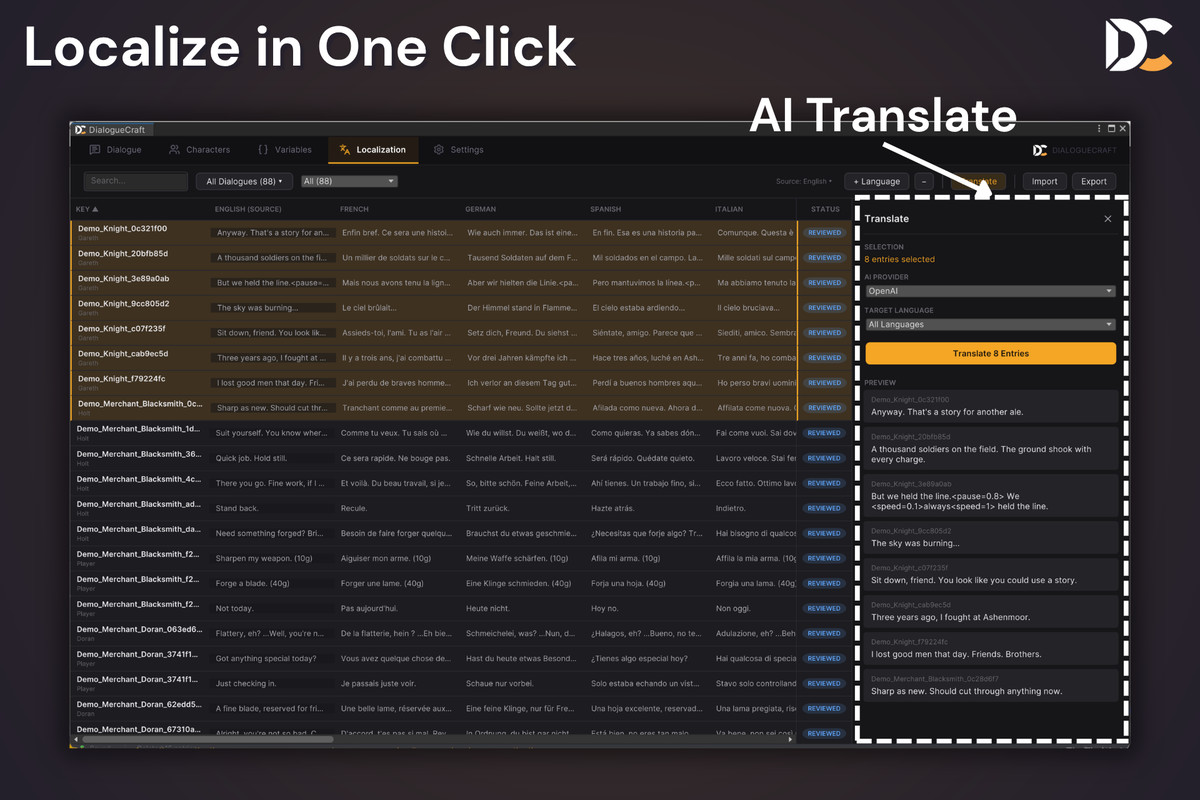This screenshot has width=1200, height=800.
Task: Click the Italian cell 'Non oggi.'
Action: pos(733,608)
